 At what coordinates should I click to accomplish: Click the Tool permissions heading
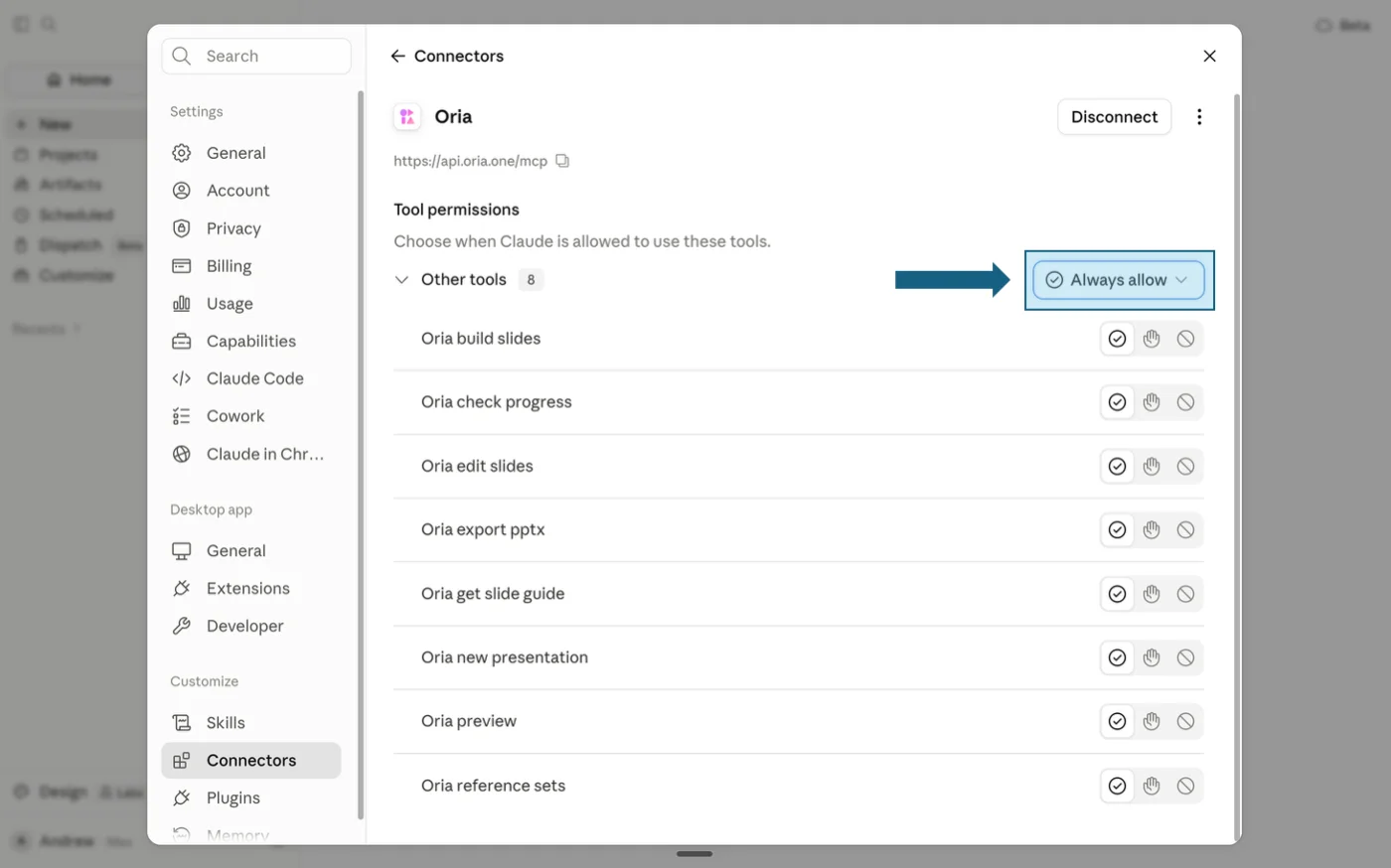[456, 210]
